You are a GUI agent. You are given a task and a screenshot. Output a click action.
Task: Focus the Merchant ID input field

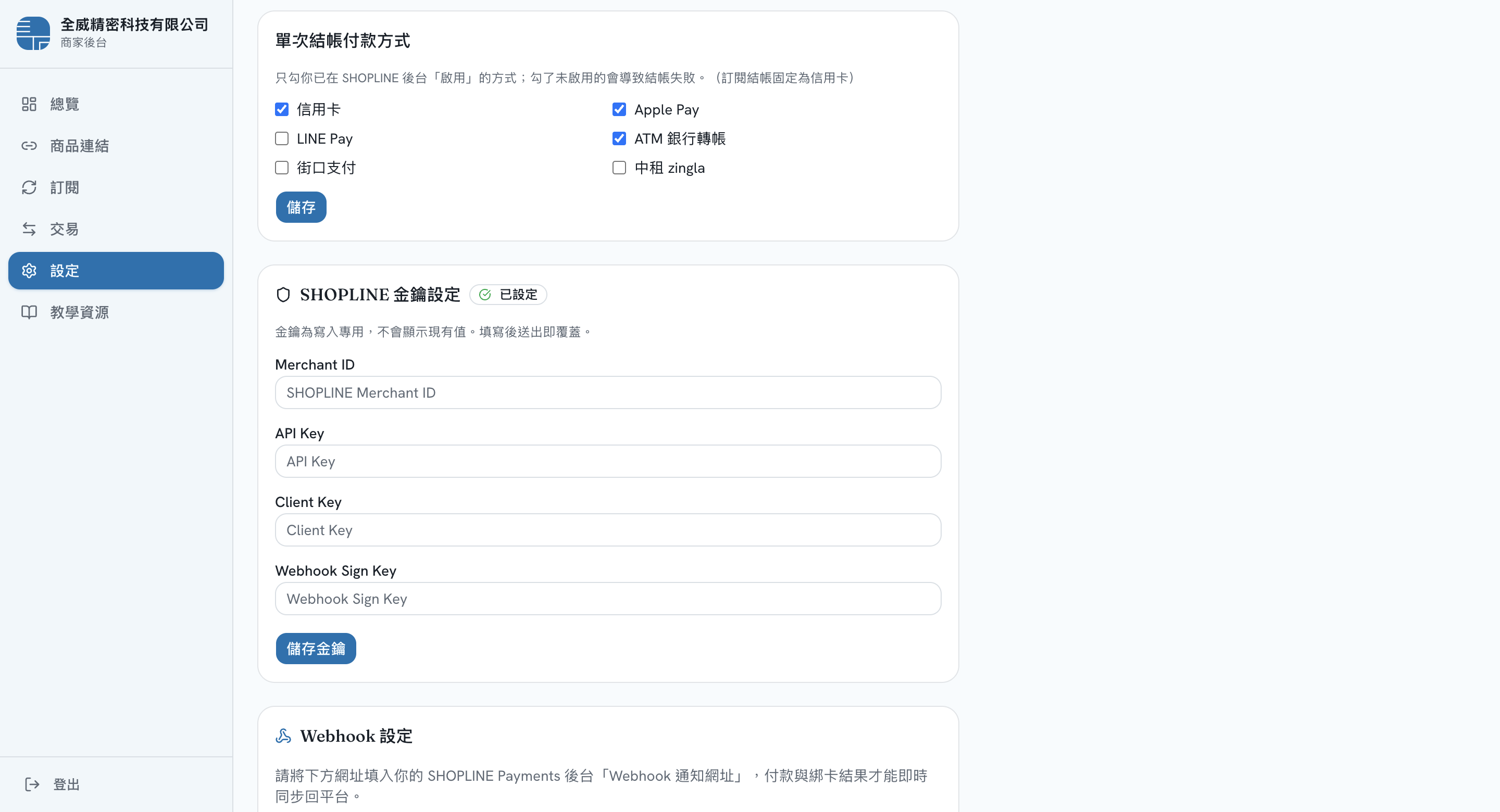coord(608,392)
